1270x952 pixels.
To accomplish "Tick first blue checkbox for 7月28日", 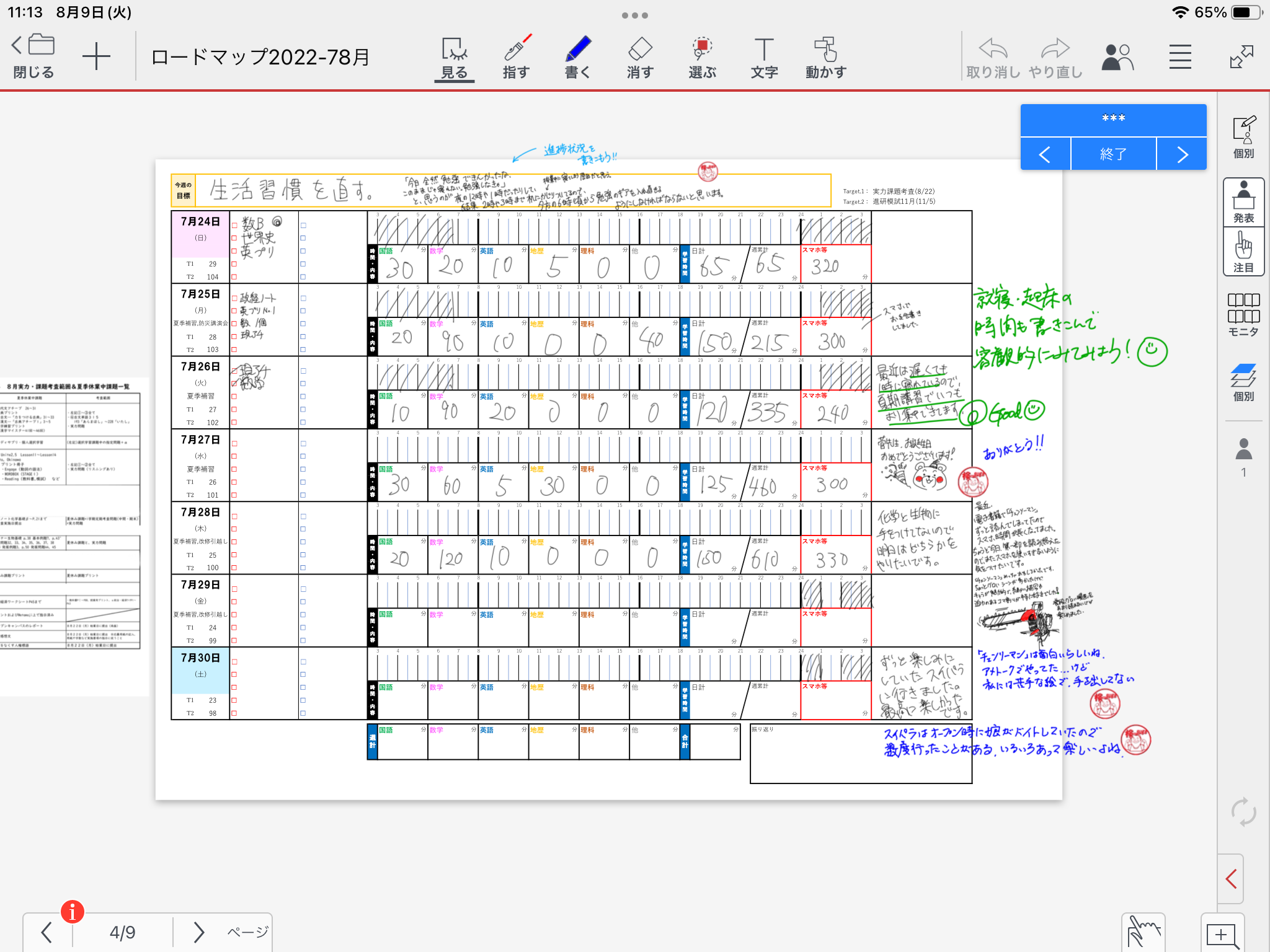I will coord(303,516).
